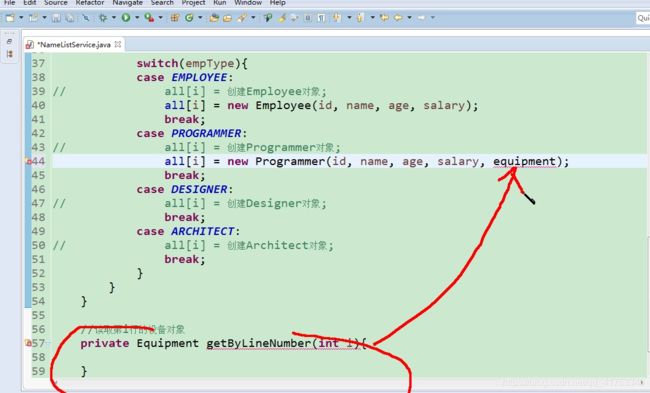Click 'case PROGRAMMER:' on line 42
This screenshot has height=393, width=650.
click(192, 133)
